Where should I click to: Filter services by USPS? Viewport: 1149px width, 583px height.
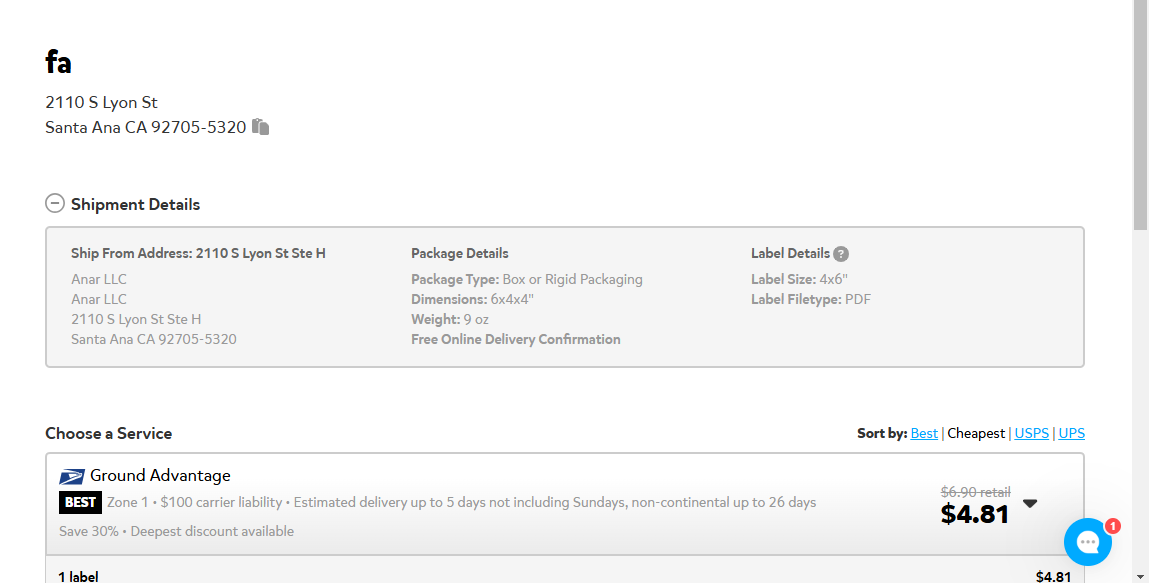point(1031,433)
